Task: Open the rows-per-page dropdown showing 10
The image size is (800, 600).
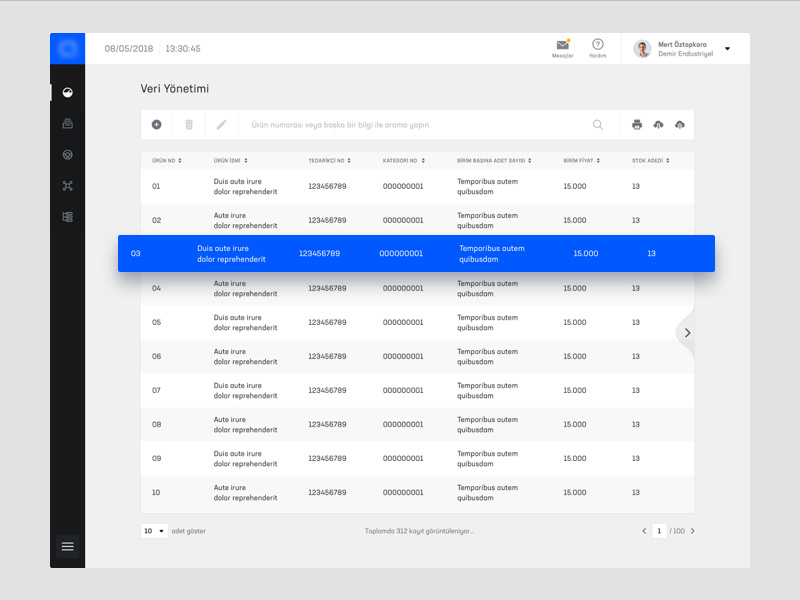Action: tap(154, 531)
